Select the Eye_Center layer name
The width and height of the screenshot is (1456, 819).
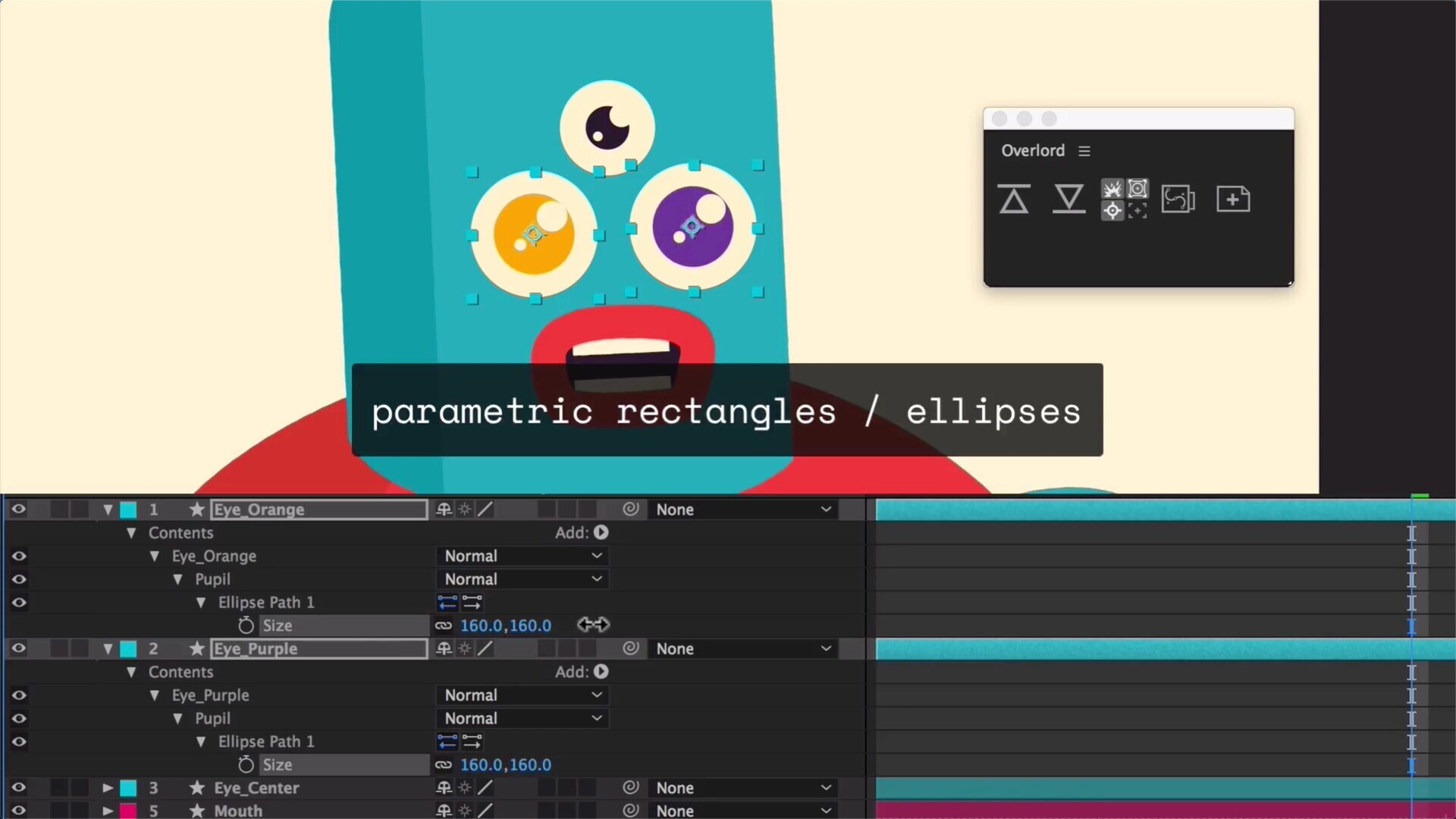[256, 788]
